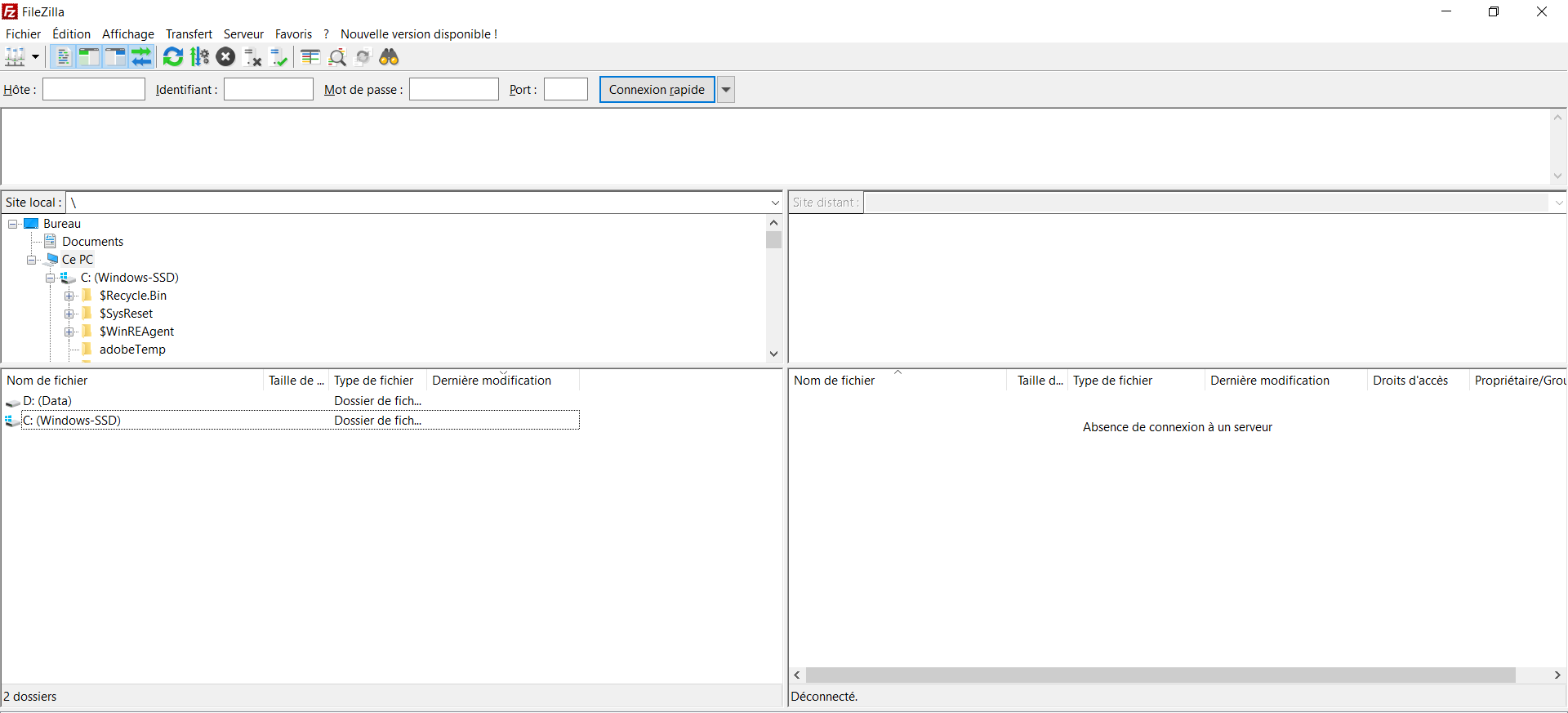Toggle remote directory tree display

[x=115, y=57]
